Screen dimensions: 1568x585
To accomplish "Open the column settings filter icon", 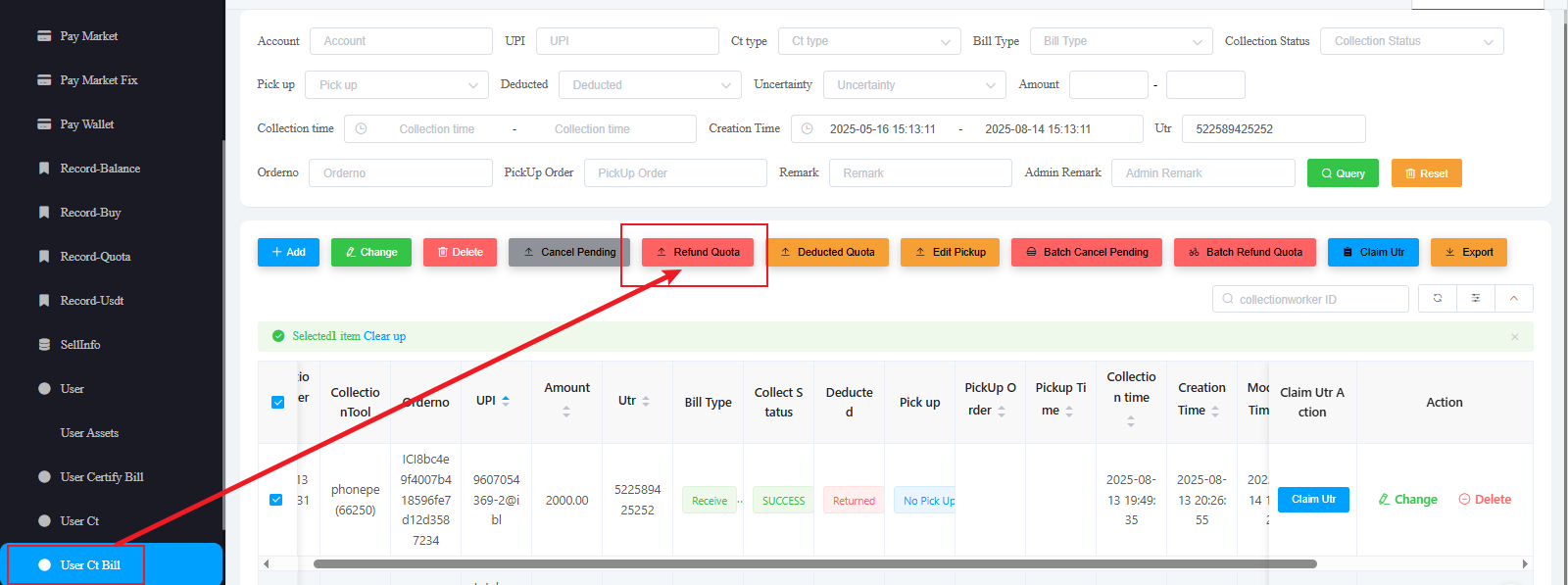I will click(1476, 299).
